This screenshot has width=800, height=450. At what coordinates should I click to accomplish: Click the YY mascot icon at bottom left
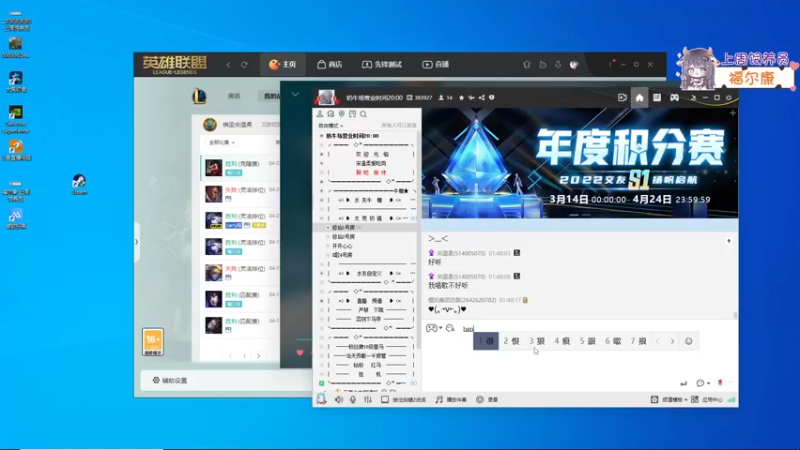(x=321, y=399)
